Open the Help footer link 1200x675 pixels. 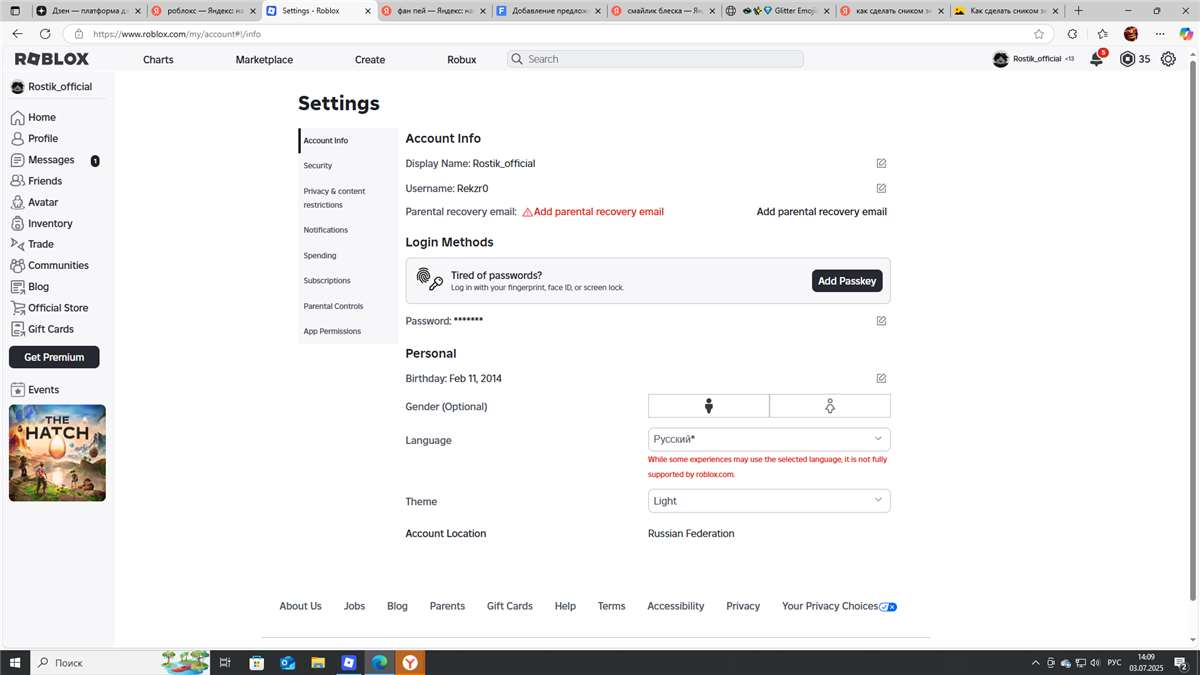click(x=565, y=606)
